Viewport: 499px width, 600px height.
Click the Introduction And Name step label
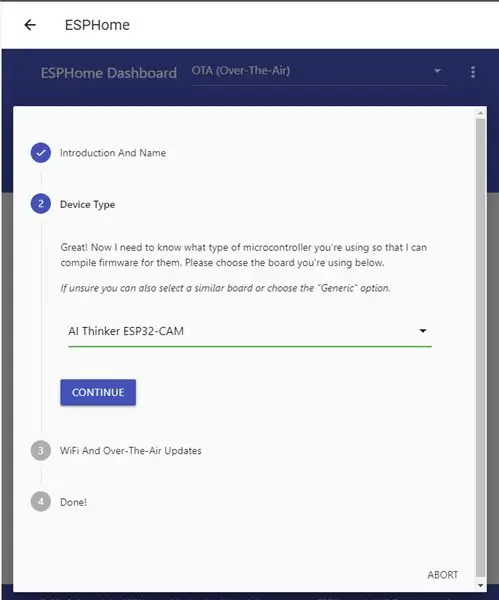coord(113,153)
